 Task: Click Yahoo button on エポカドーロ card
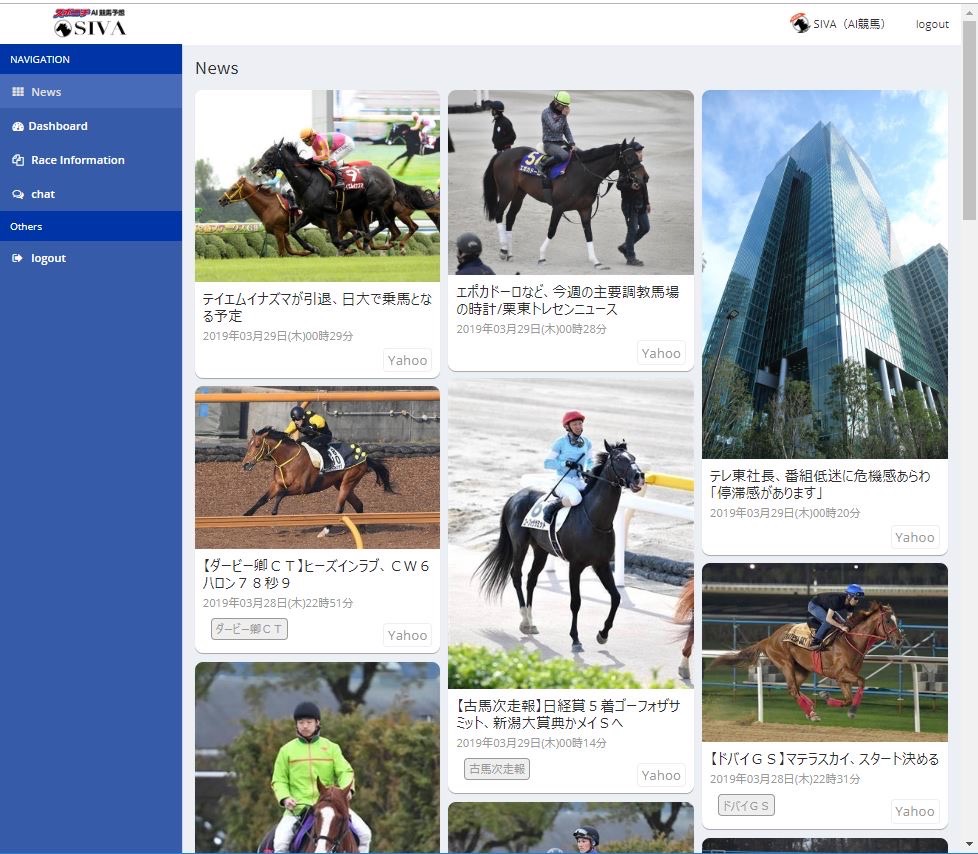[661, 353]
